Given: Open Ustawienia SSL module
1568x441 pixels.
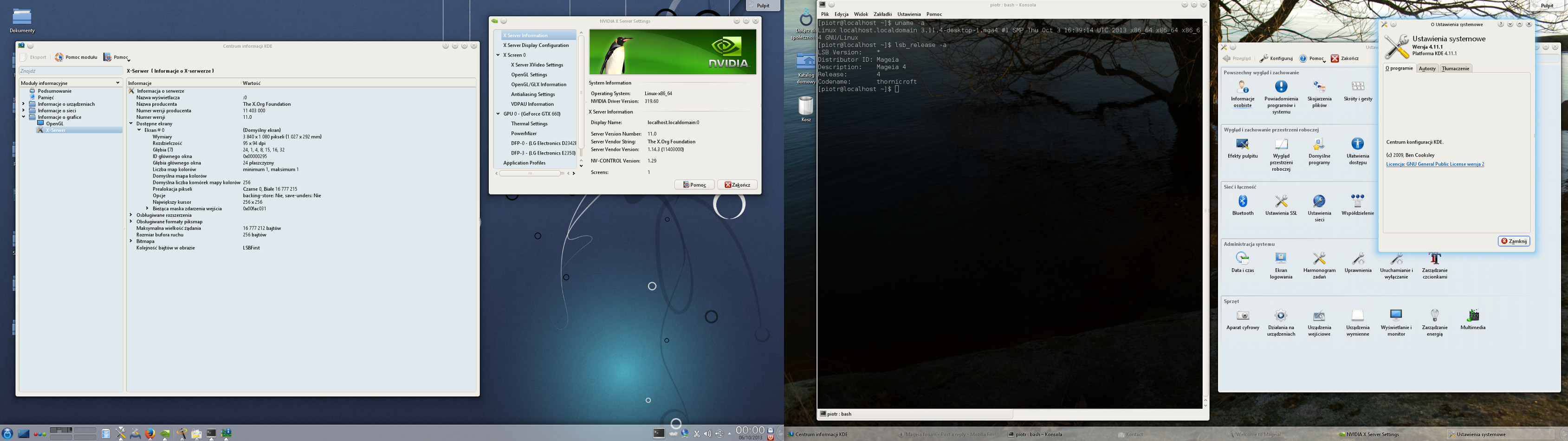Looking at the screenshot, I should tap(1281, 205).
